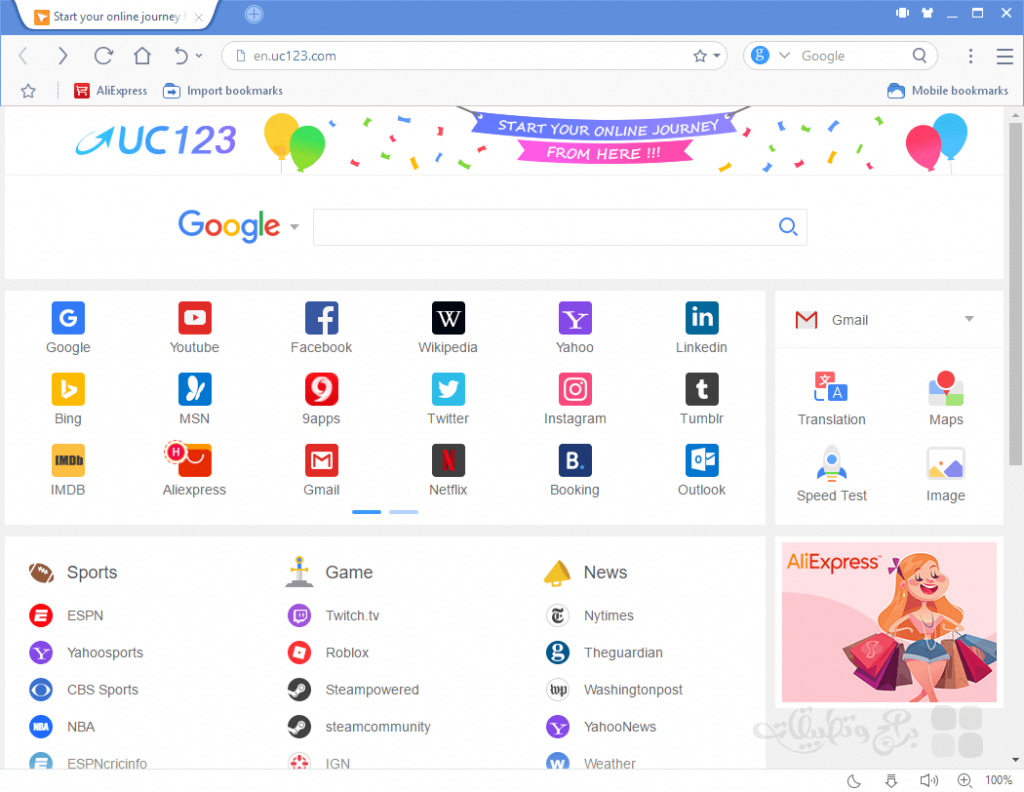The image size is (1024, 792).
Task: Open the YouTube shortcut icon
Action: (193, 316)
